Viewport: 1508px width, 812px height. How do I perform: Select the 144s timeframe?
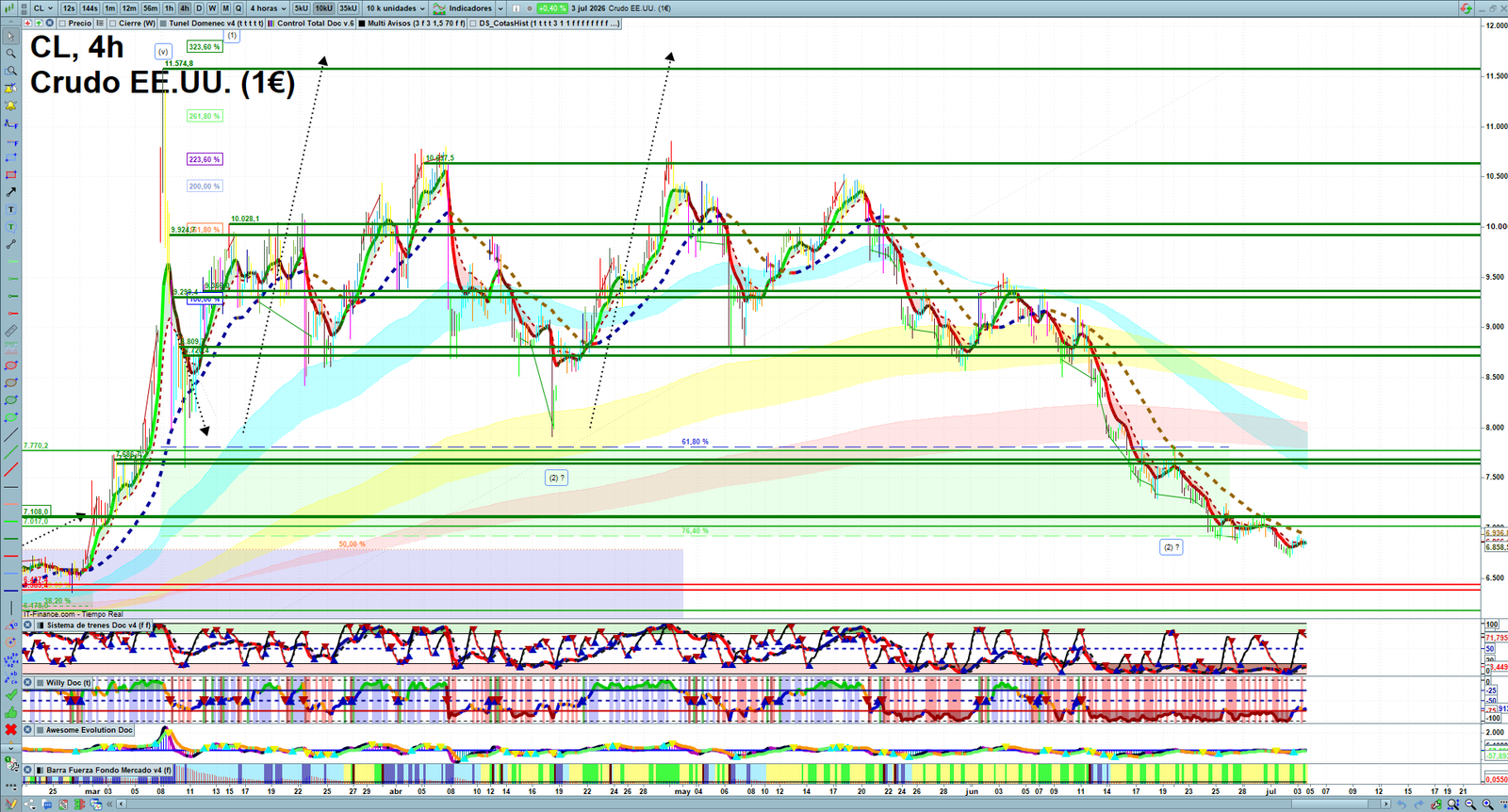click(x=90, y=8)
